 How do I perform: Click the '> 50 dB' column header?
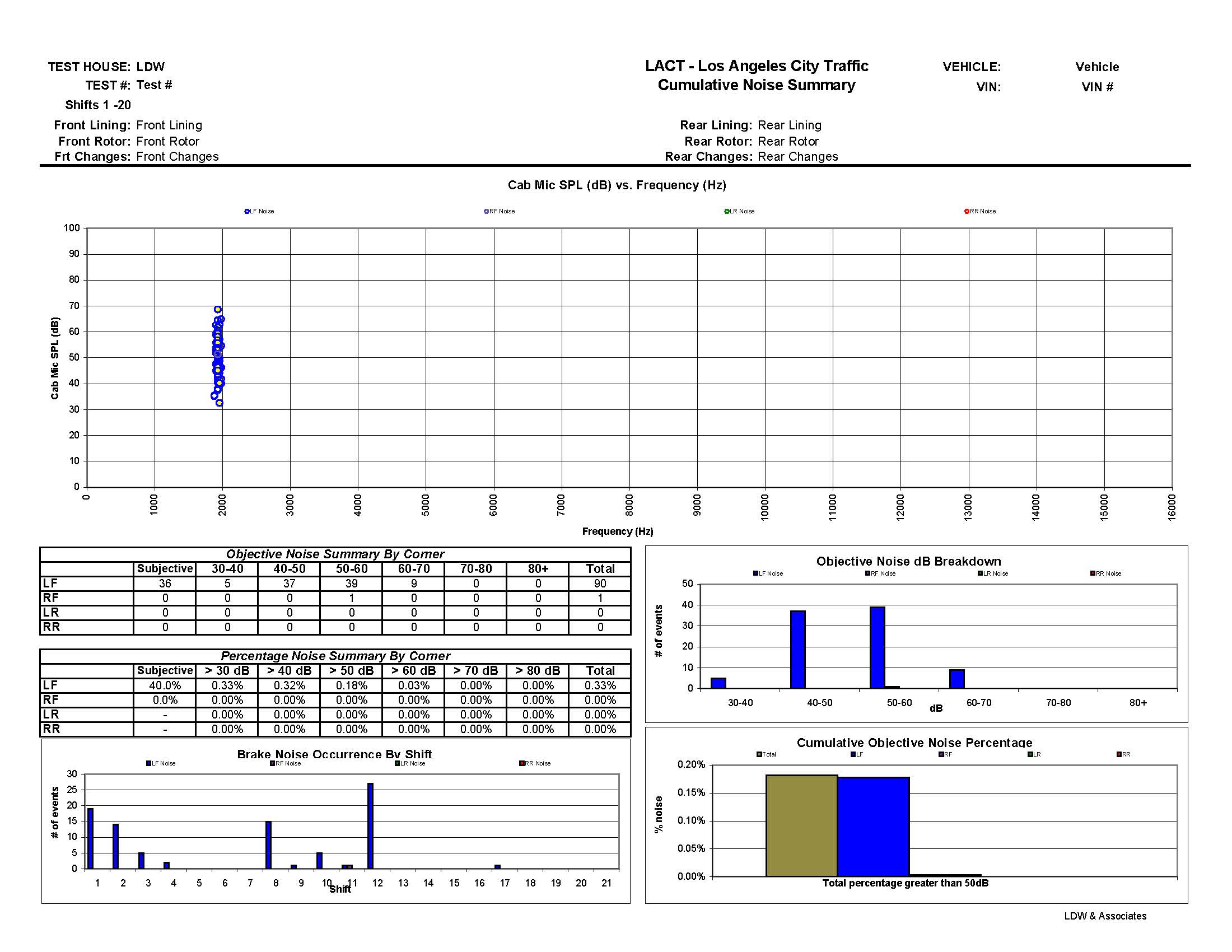(x=352, y=670)
